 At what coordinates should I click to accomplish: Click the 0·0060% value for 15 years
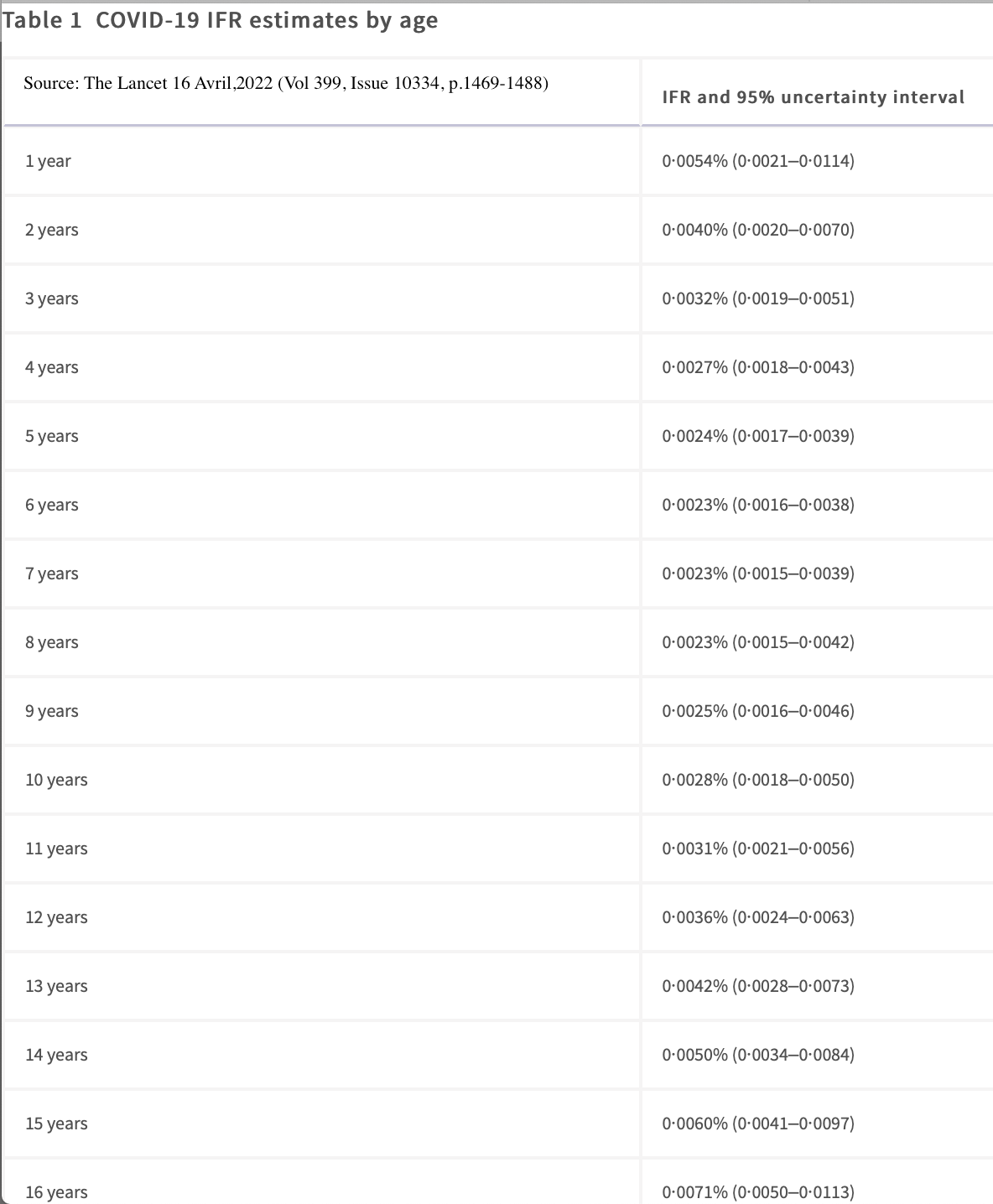[x=695, y=1124]
